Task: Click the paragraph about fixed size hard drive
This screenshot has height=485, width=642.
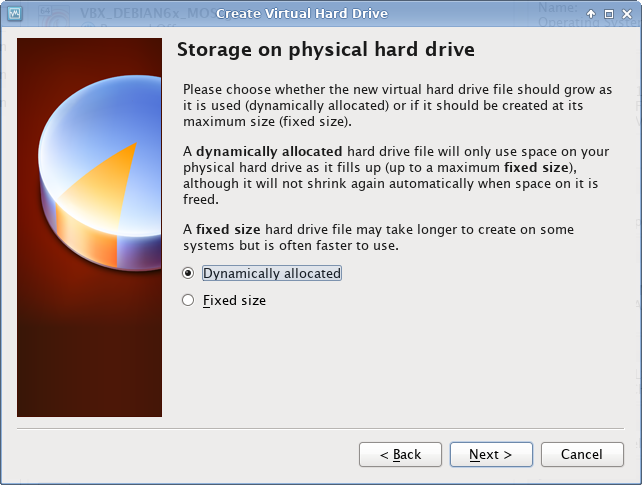Action: click(378, 237)
